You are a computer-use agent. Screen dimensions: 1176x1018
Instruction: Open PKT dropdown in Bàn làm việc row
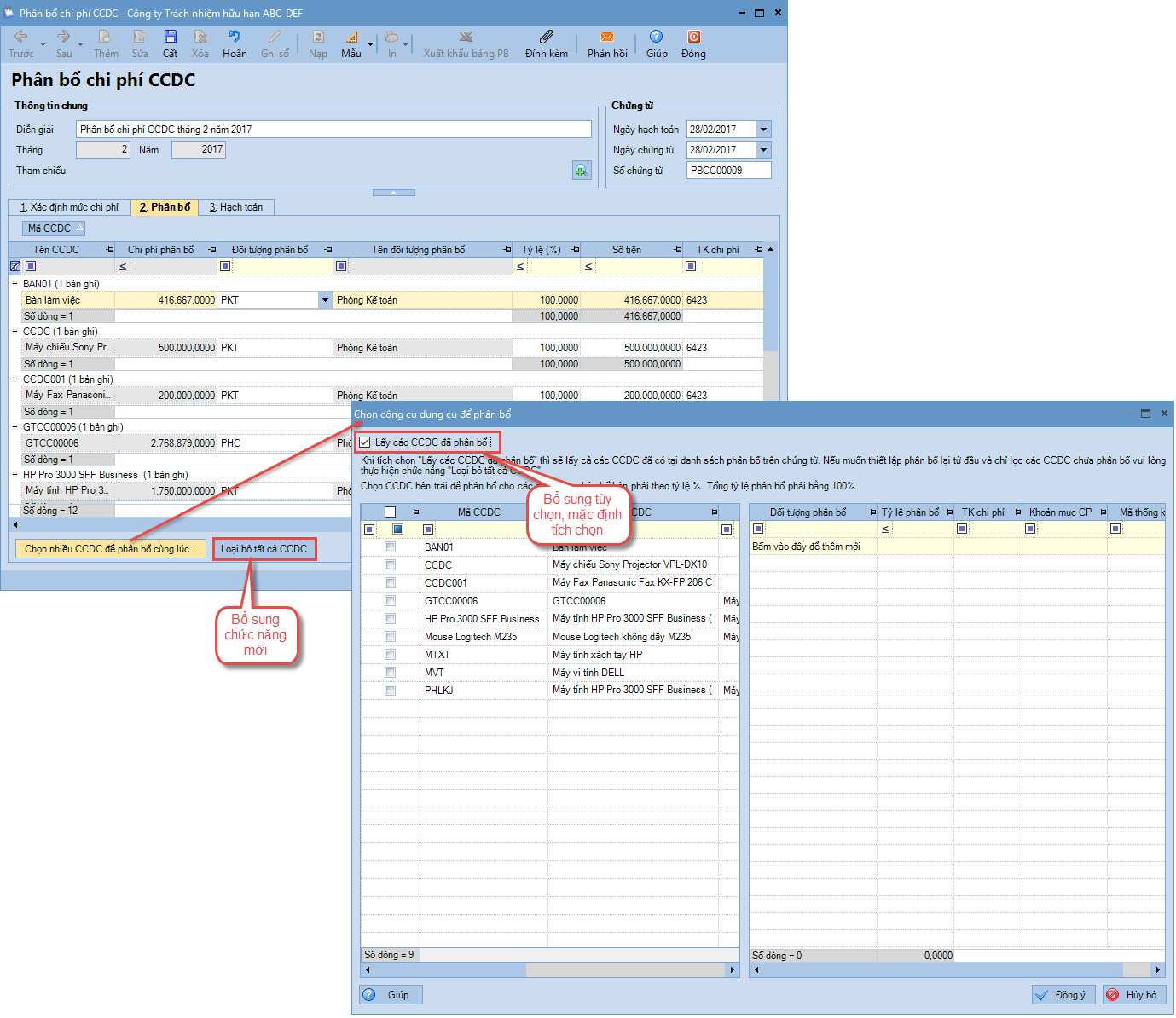325,300
